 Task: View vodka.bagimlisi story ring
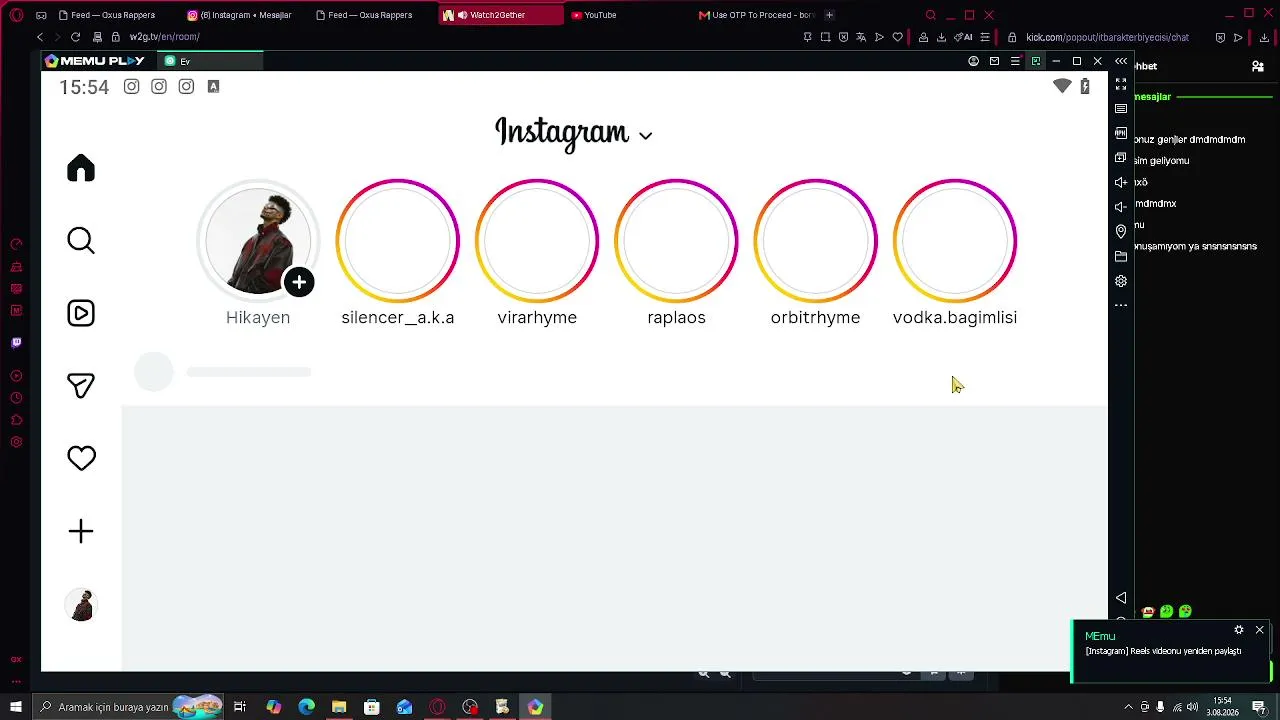click(955, 241)
